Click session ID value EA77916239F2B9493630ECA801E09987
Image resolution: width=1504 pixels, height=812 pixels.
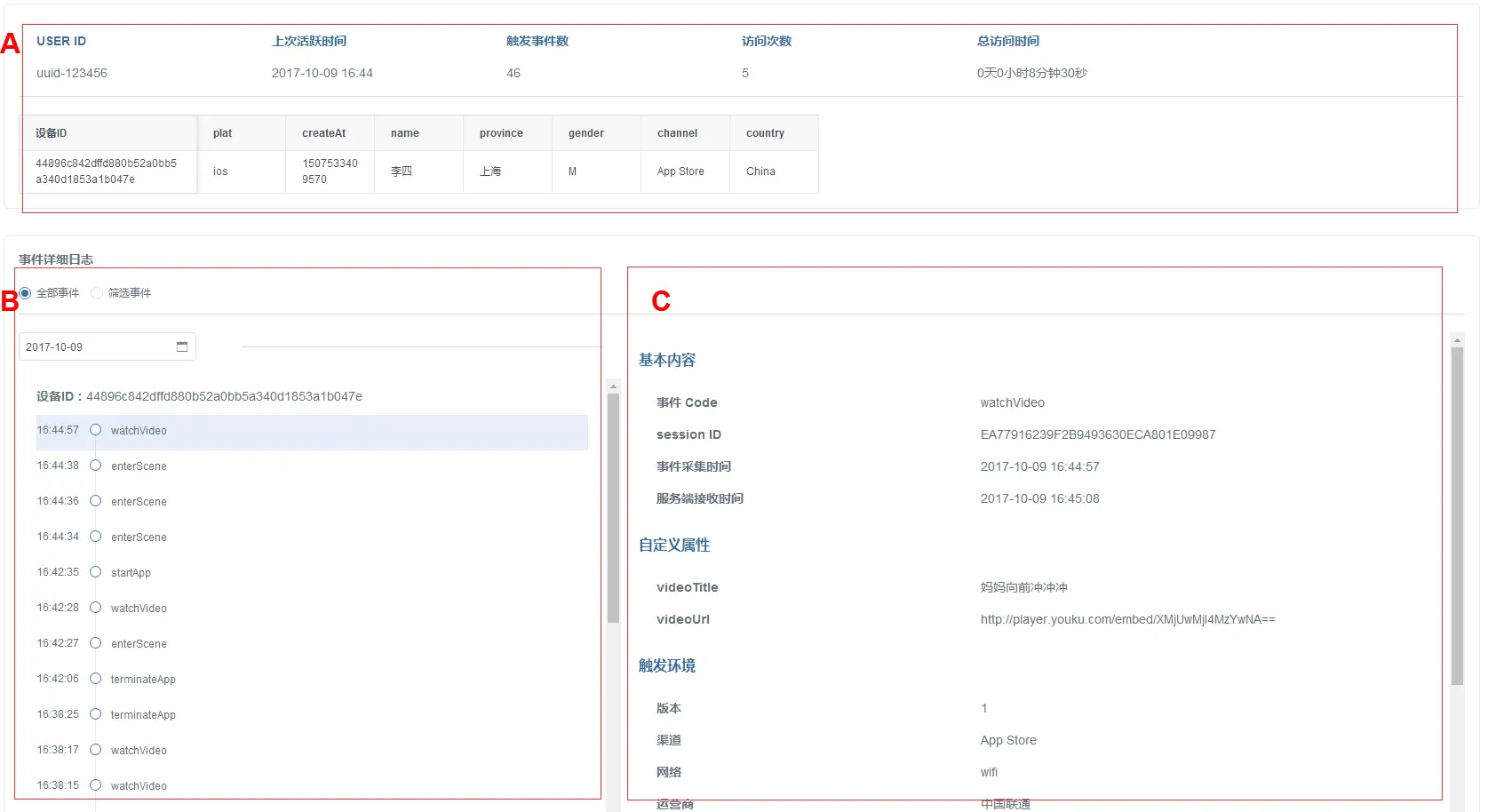(x=1098, y=434)
